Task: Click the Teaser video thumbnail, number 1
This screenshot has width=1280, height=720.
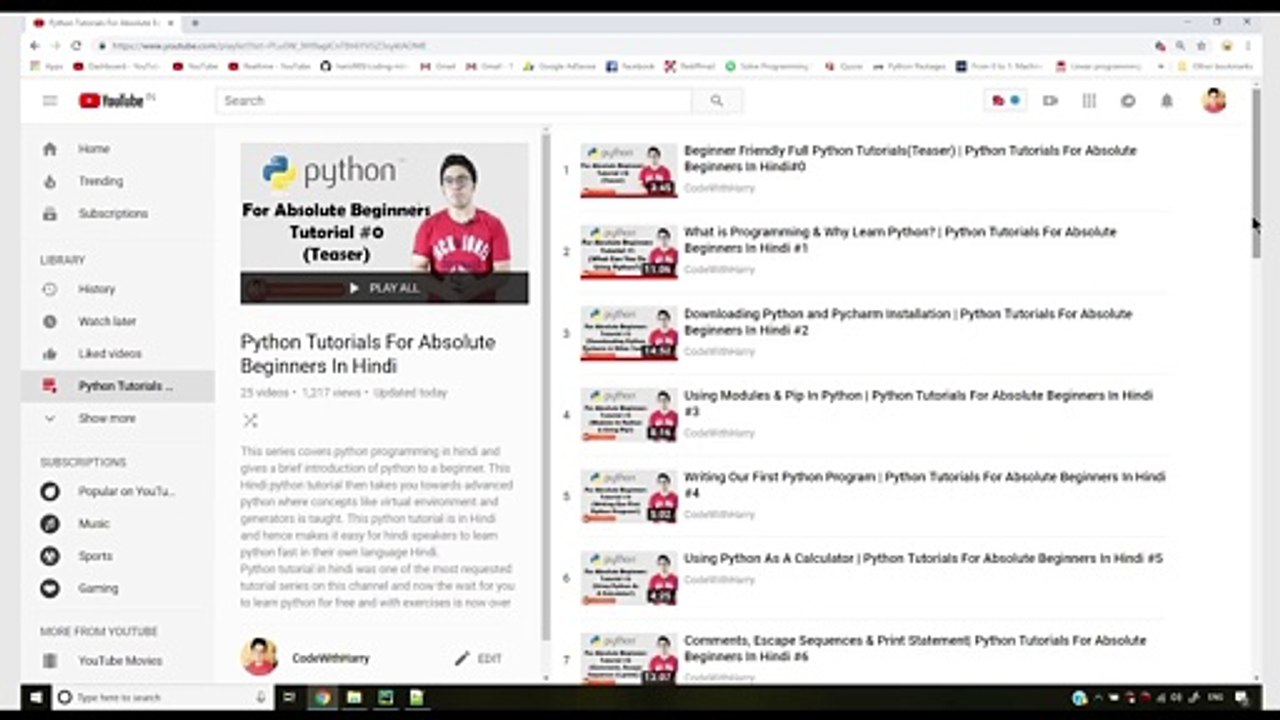Action: click(x=629, y=170)
